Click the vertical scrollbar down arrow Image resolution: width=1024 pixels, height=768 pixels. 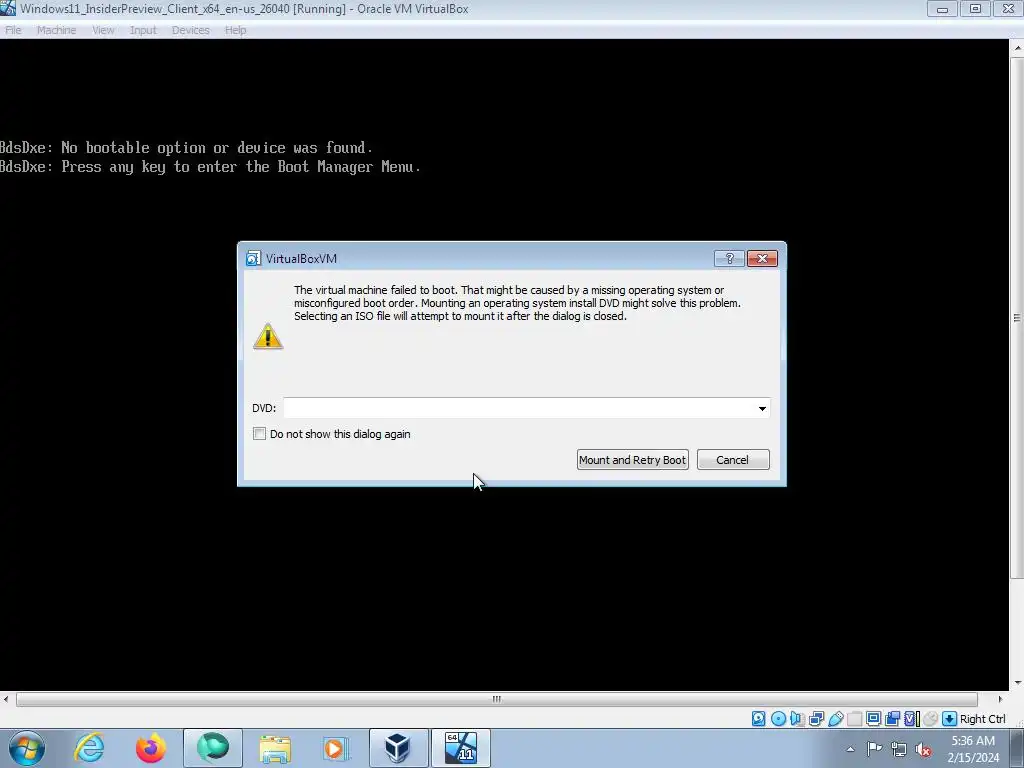[1017, 684]
